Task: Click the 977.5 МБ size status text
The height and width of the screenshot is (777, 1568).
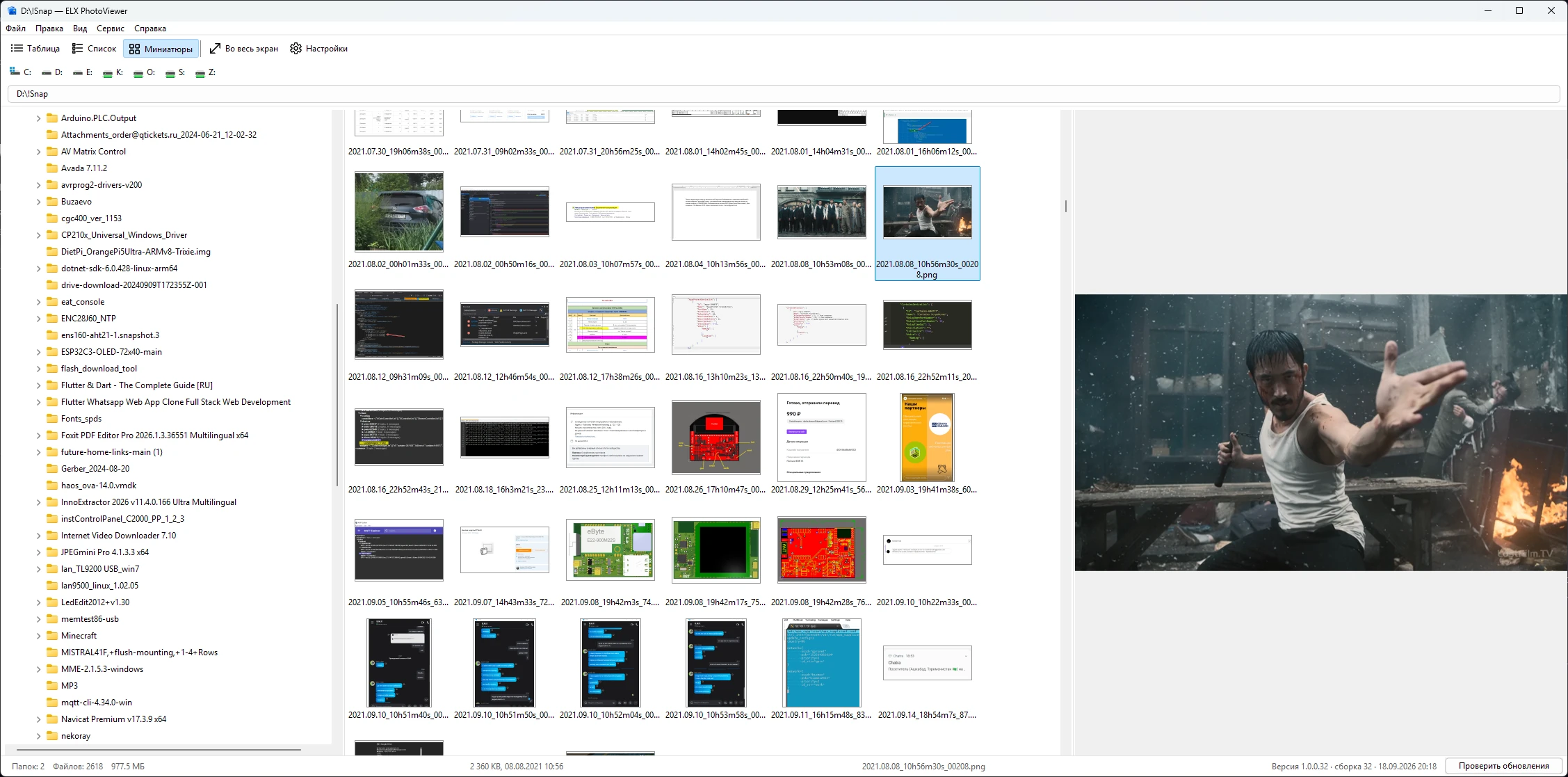Action: 128,767
